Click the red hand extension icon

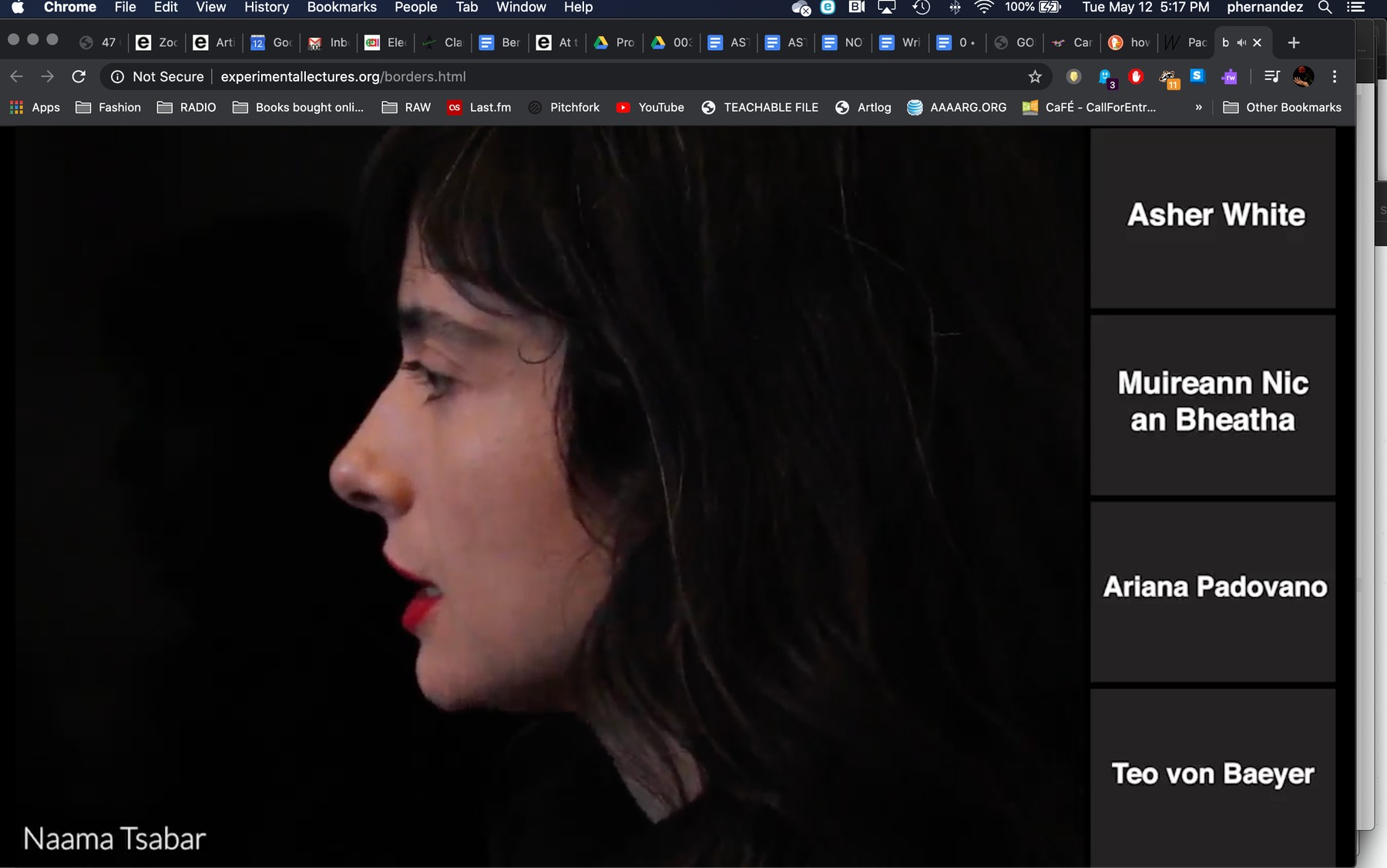[x=1136, y=76]
